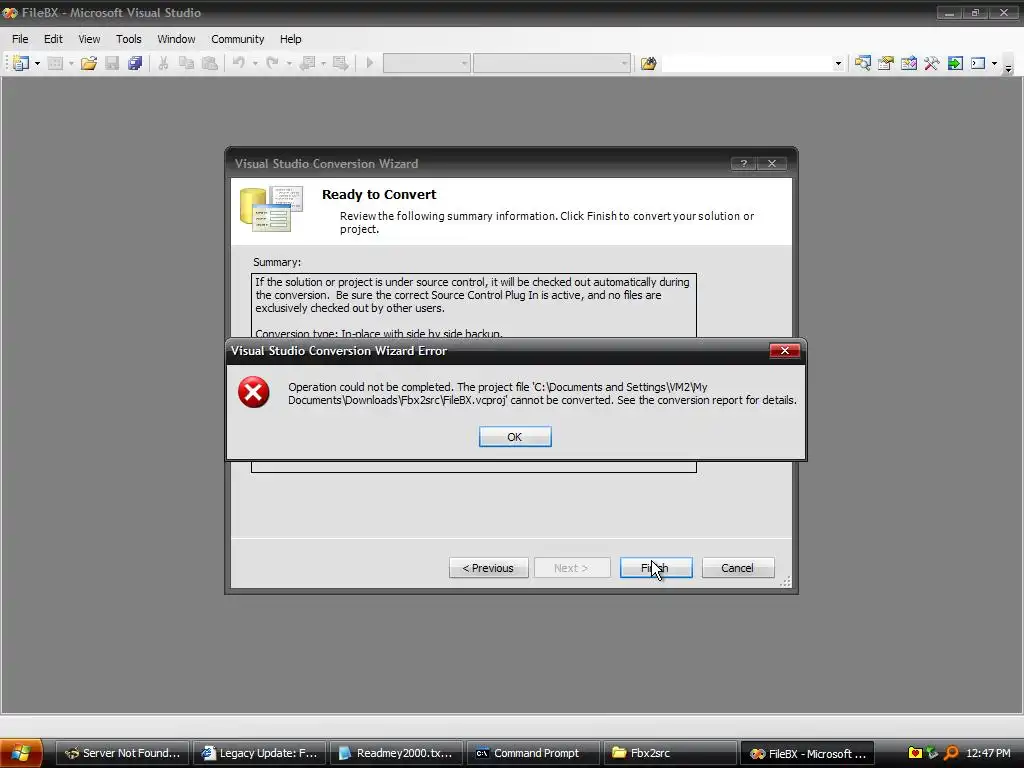Switch to 'Legacy Update' taskbar window
The height and width of the screenshot is (768, 1024).
click(259, 753)
